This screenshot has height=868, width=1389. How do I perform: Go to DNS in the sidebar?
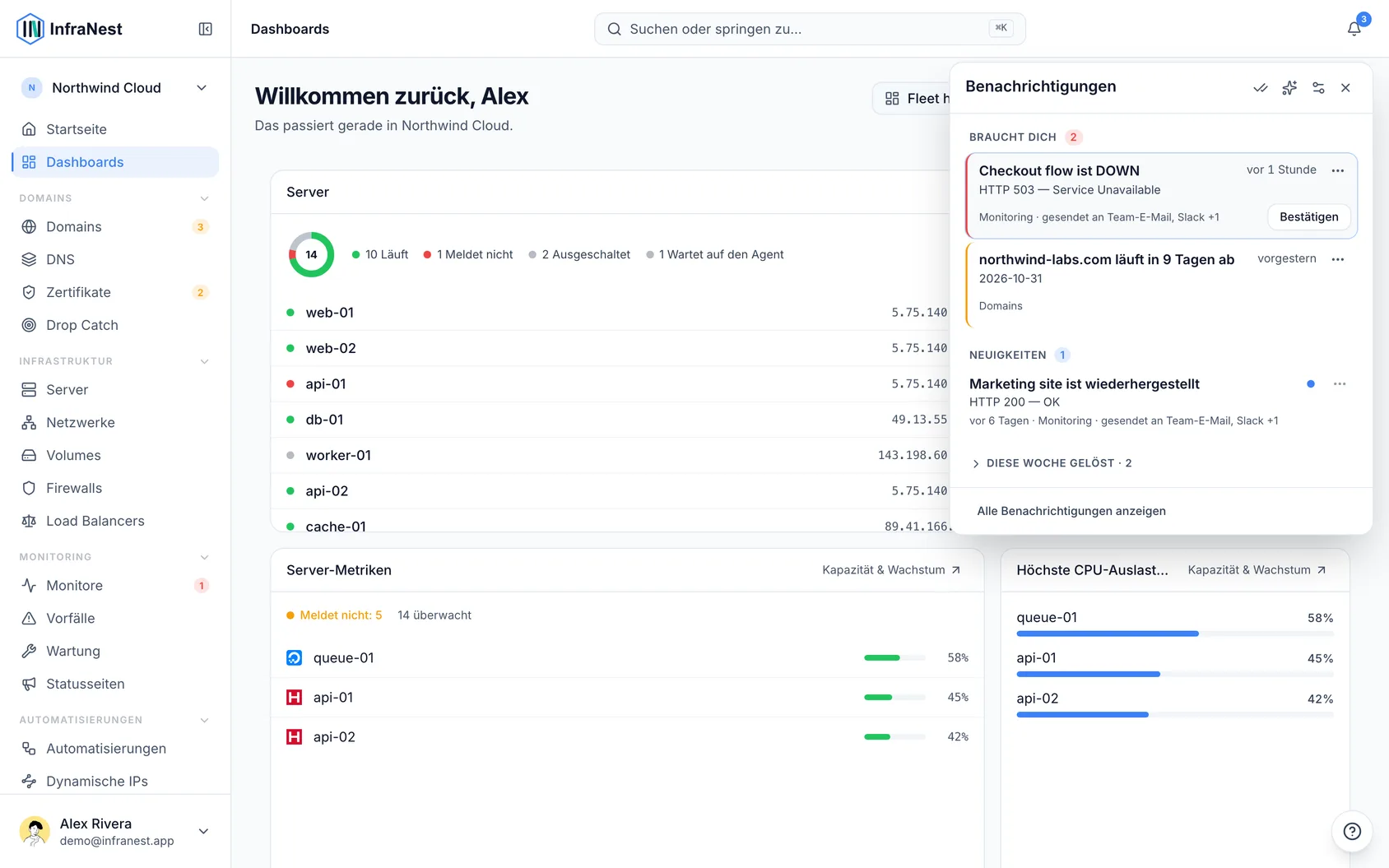click(x=115, y=260)
